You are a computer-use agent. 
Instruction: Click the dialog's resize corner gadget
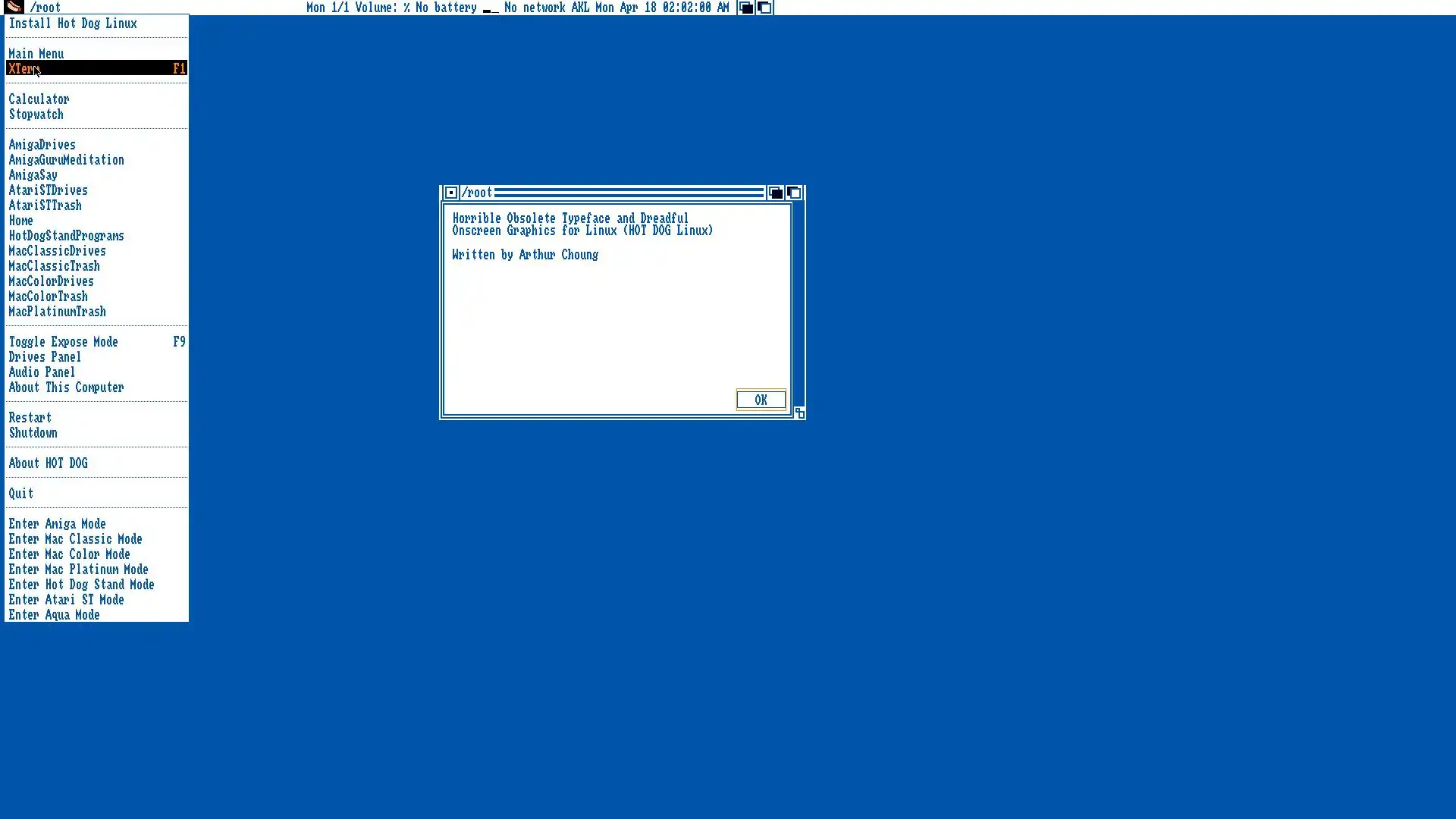pyautogui.click(x=799, y=413)
